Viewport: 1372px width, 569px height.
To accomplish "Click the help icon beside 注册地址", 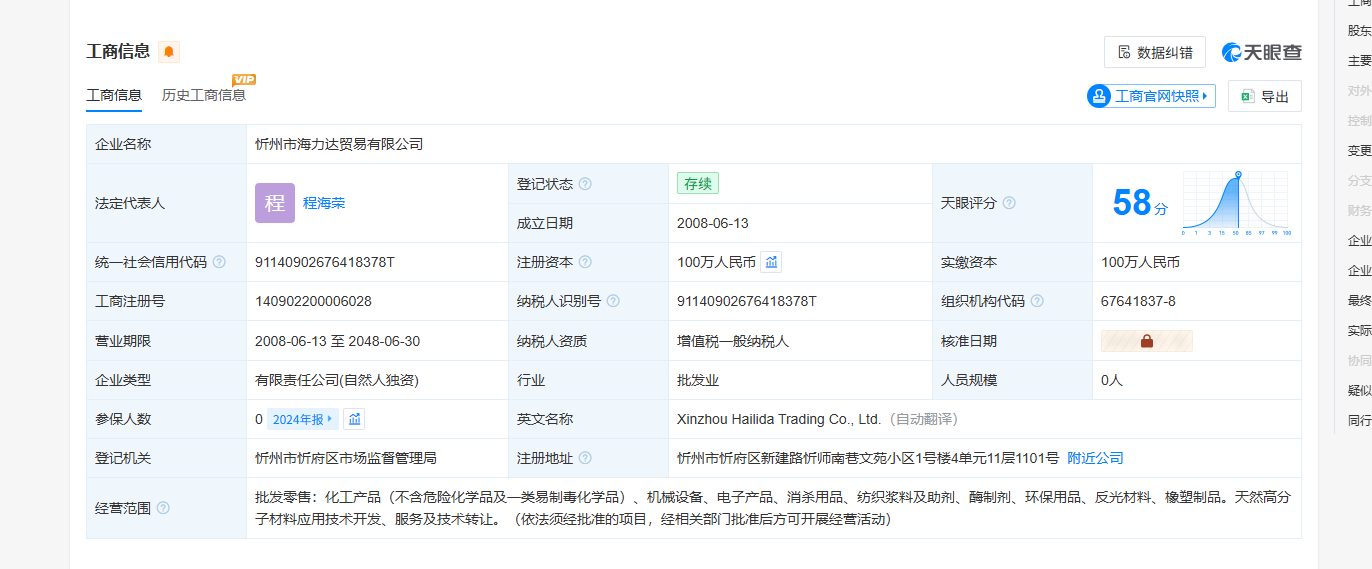I will tap(585, 458).
